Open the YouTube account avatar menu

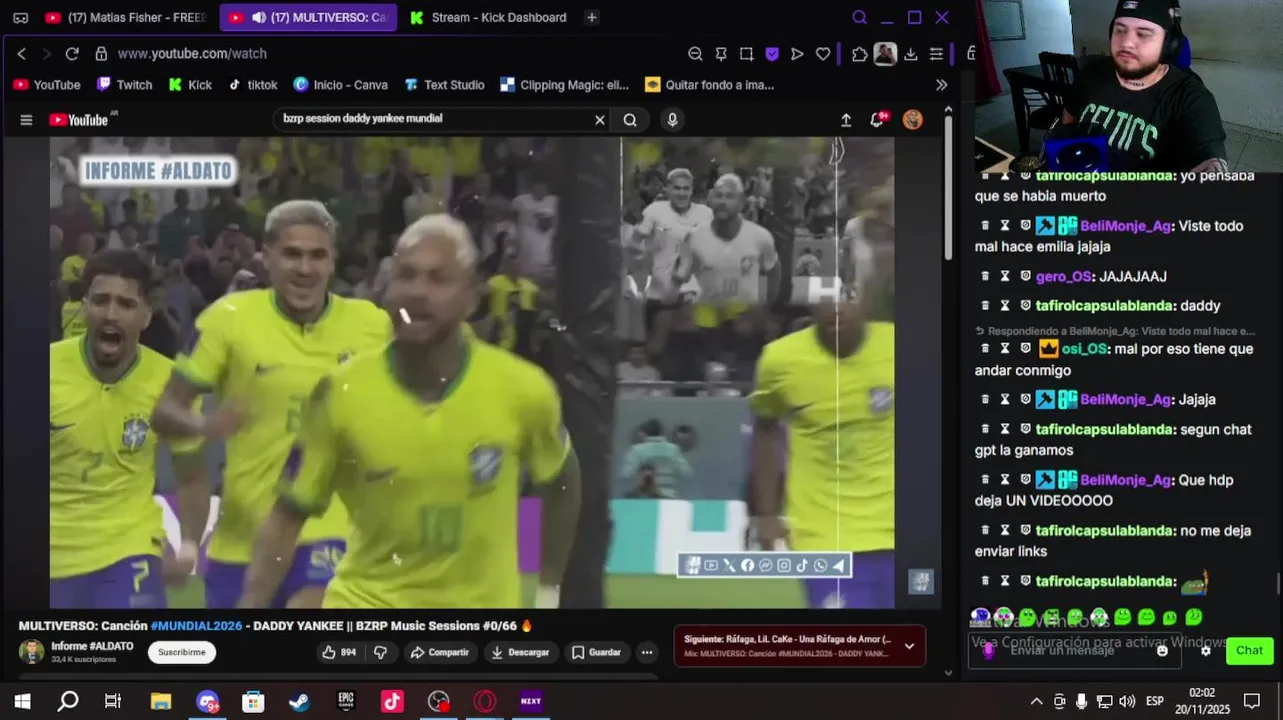[913, 120]
